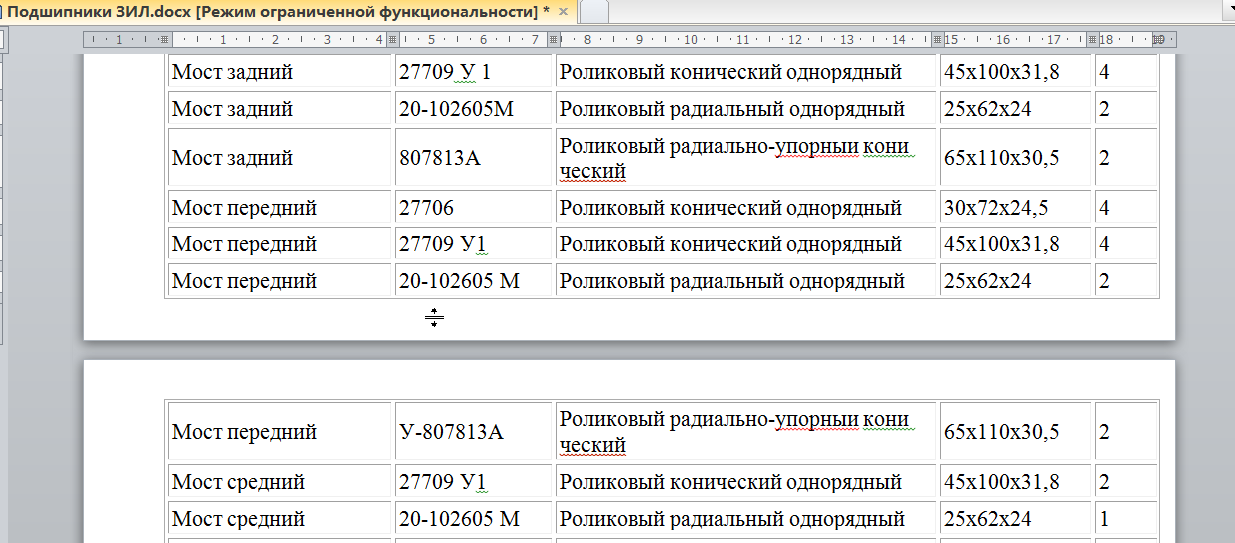This screenshot has height=543, width=1235.
Task: Select the ruler column marker before 5
Action: (x=393, y=40)
